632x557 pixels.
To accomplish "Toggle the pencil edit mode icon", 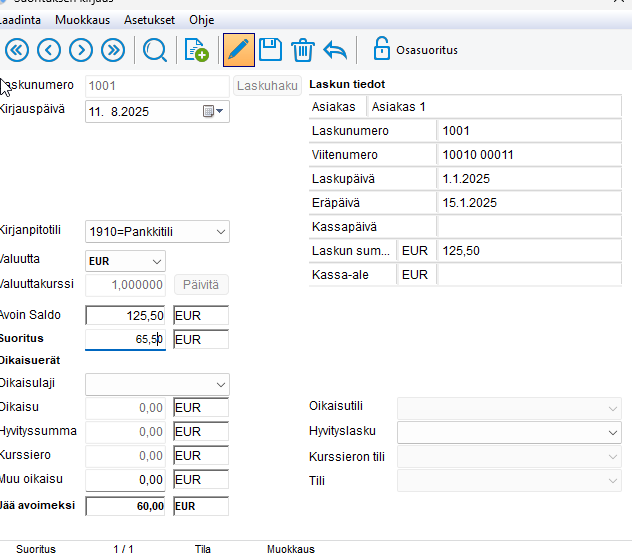I will (x=238, y=49).
